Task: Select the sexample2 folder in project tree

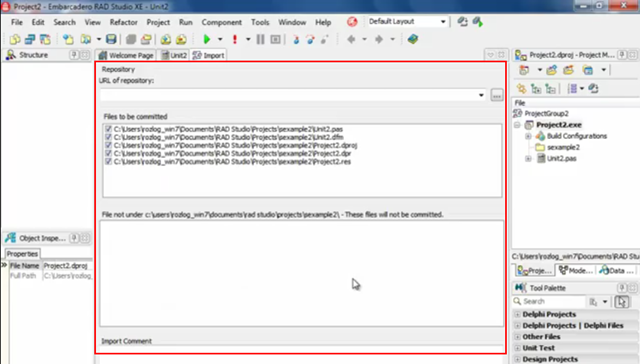Action: [563, 147]
